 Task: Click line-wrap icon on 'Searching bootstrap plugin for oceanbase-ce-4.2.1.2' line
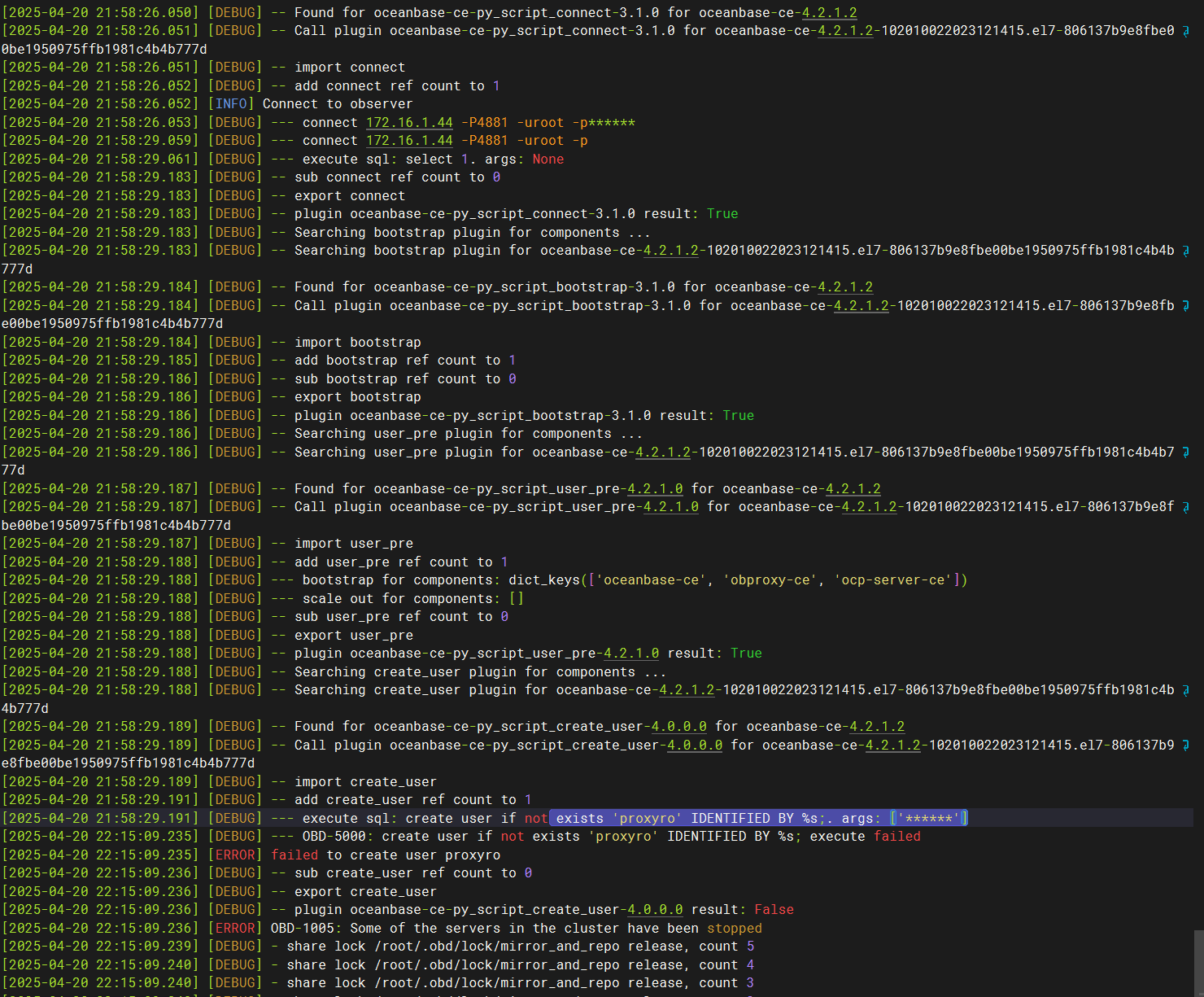1185,251
